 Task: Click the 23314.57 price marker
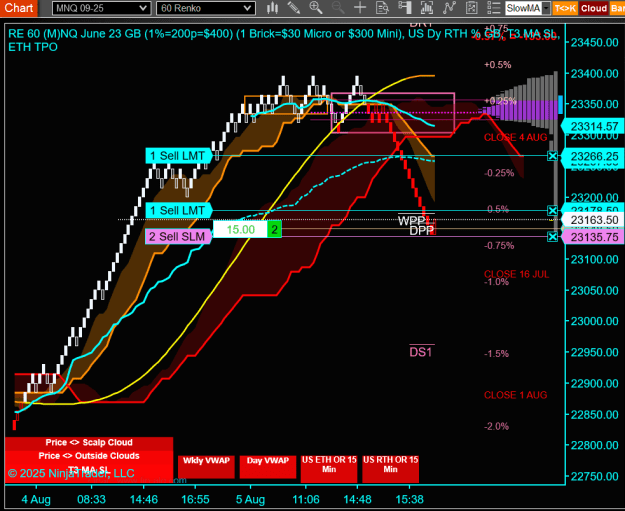point(593,126)
